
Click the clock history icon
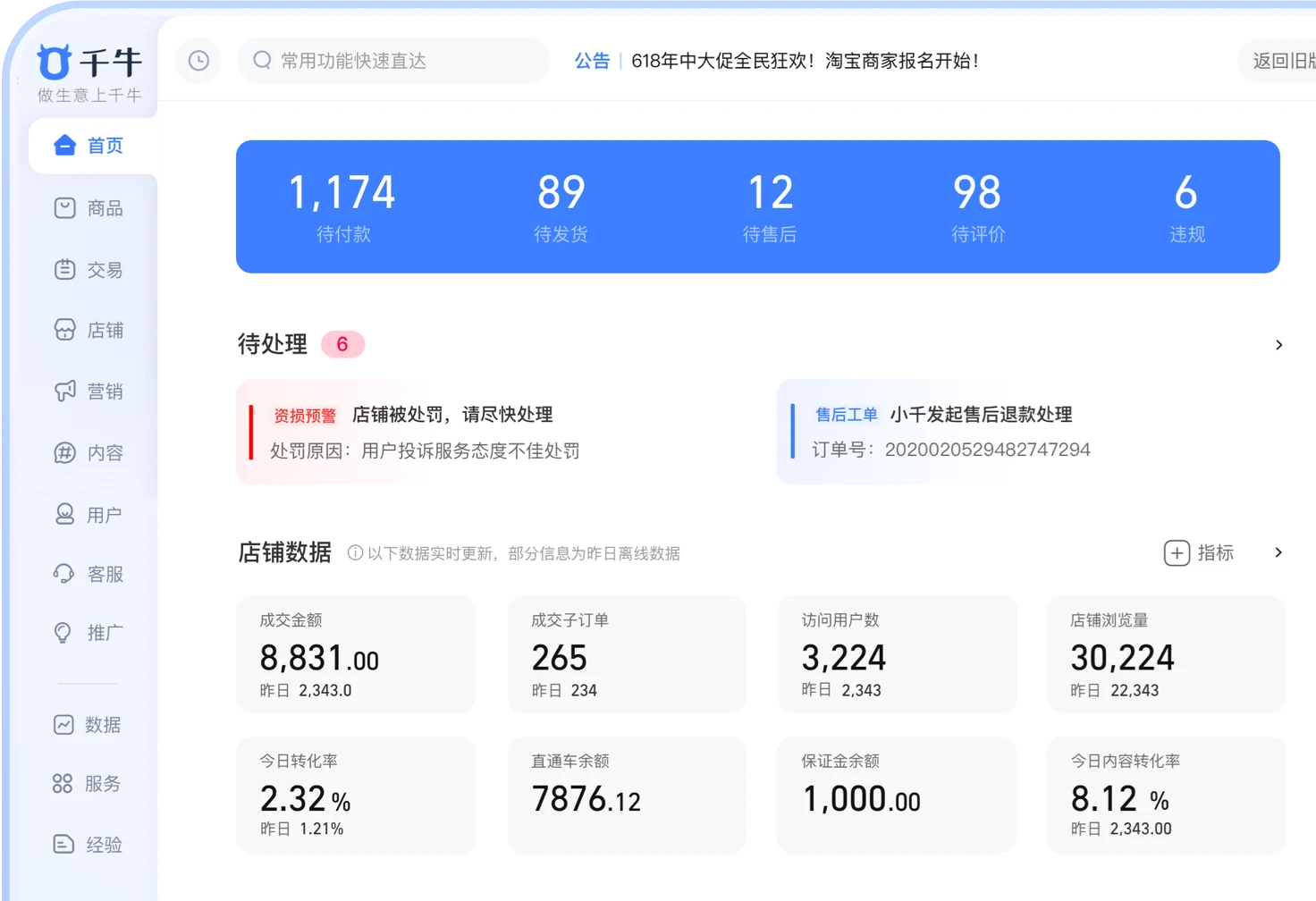(198, 61)
